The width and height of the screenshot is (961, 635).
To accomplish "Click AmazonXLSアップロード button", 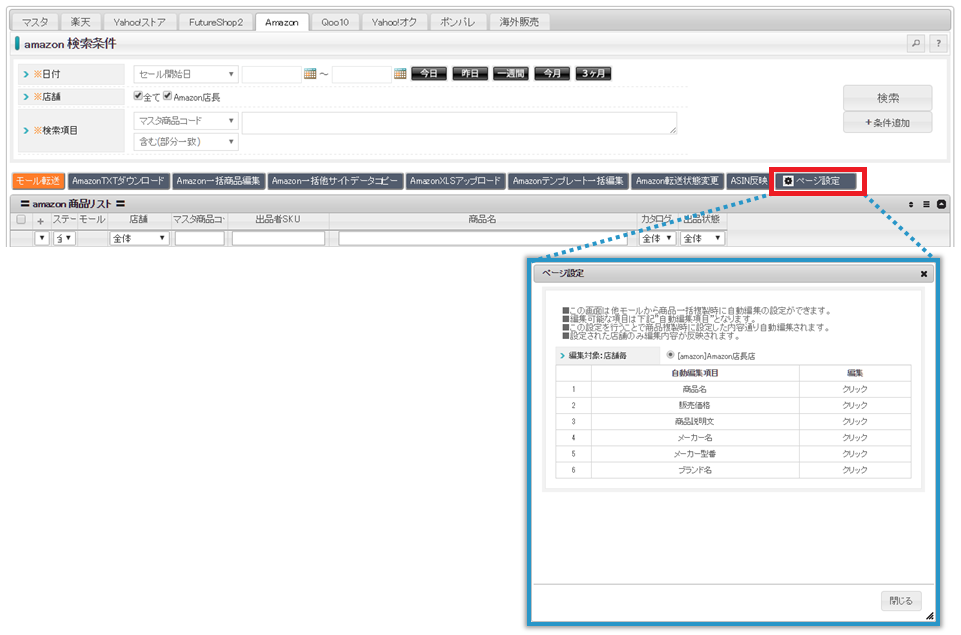I will coord(455,181).
